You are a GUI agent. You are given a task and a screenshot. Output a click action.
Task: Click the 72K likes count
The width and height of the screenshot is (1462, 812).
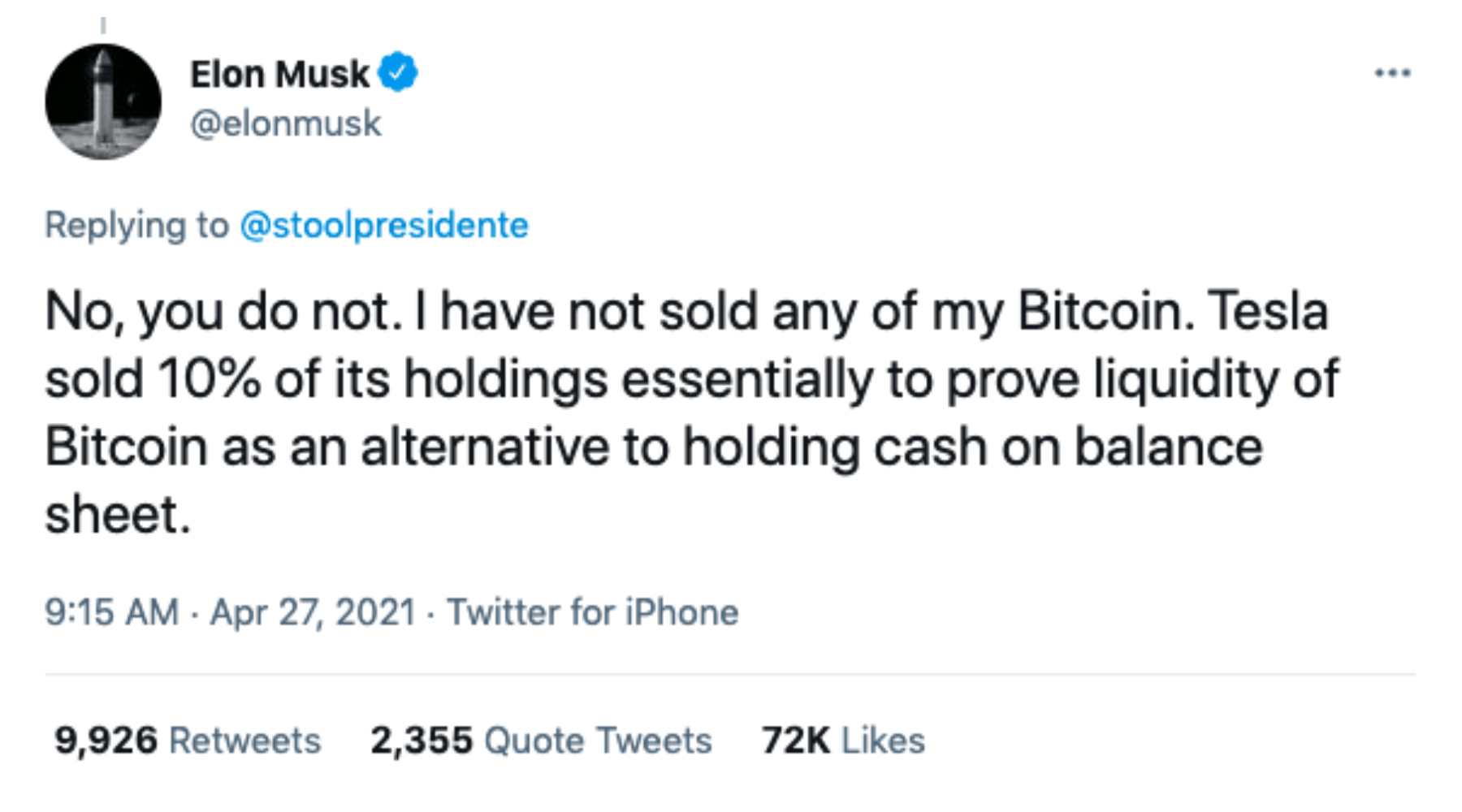pyautogui.click(x=795, y=741)
